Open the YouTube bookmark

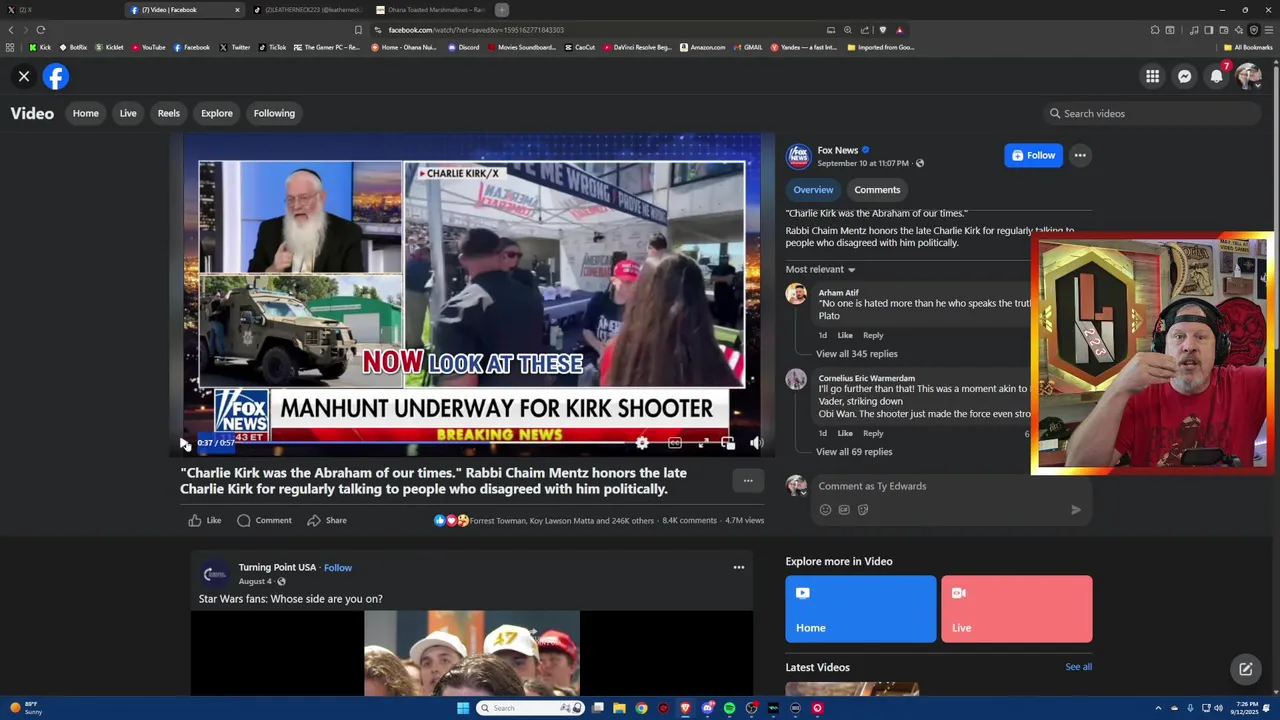pos(149,47)
